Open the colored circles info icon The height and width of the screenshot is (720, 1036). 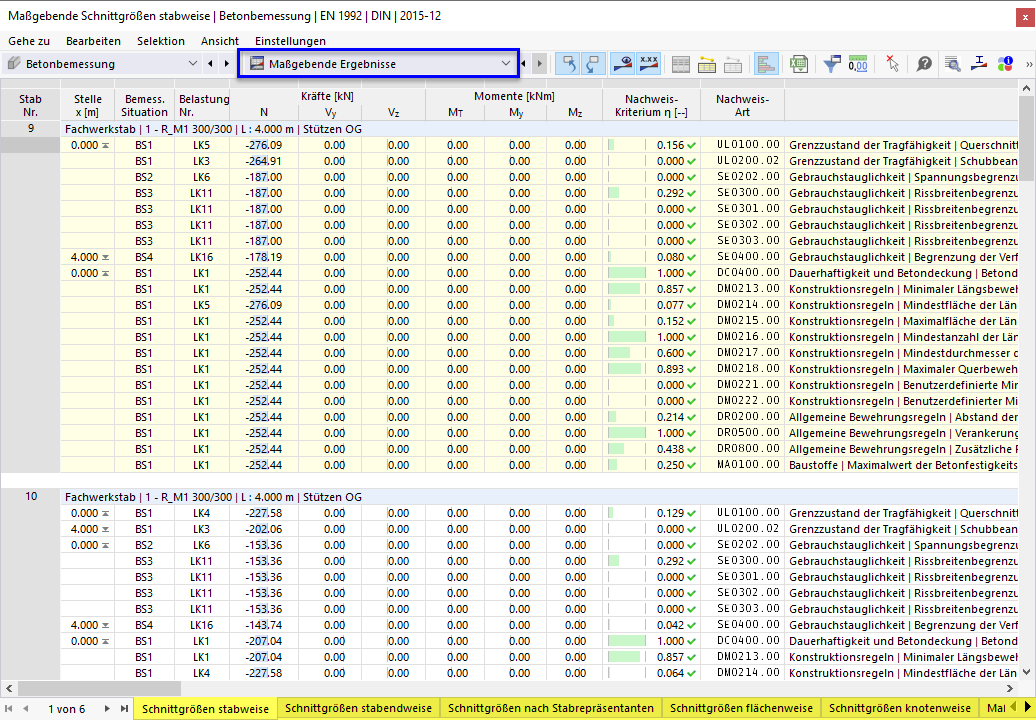pyautogui.click(x=1005, y=64)
